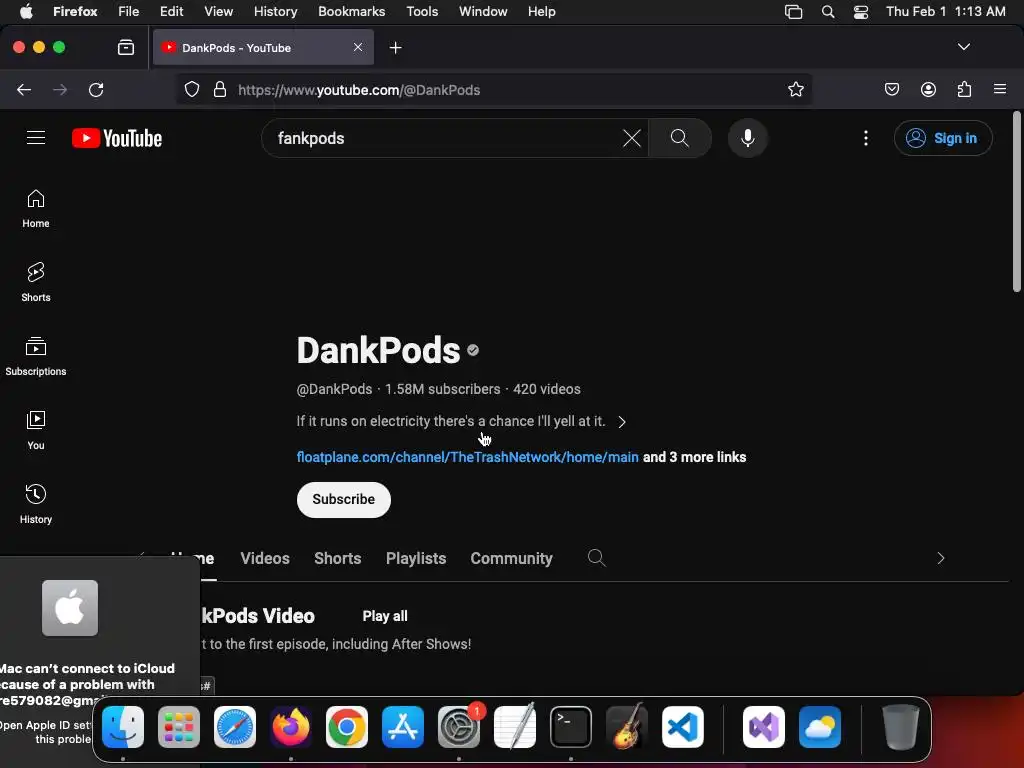Sign in to YouTube
This screenshot has width=1024, height=768.
pyautogui.click(x=943, y=138)
